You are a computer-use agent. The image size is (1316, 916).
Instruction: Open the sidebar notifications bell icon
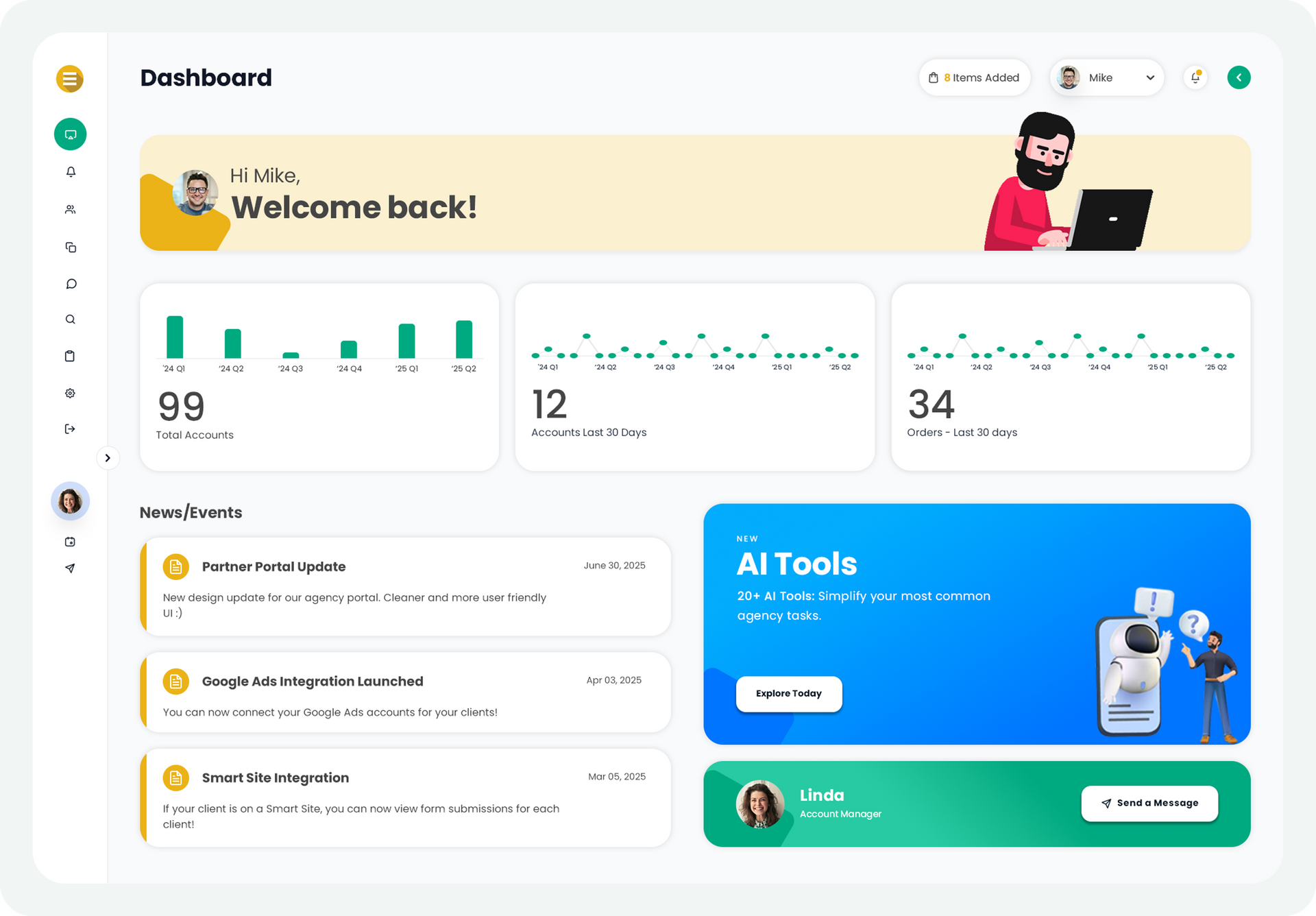tap(71, 172)
